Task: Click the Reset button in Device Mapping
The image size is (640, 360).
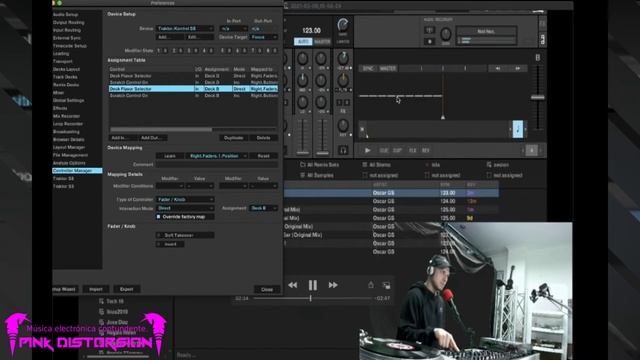Action: tap(264, 156)
